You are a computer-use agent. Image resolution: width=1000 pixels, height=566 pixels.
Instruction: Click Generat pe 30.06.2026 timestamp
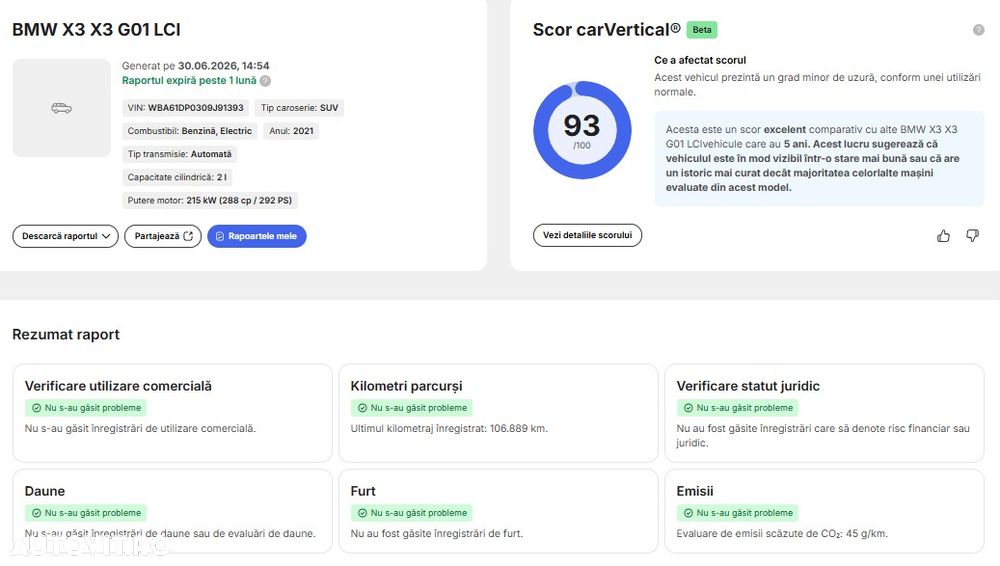pyautogui.click(x=195, y=66)
